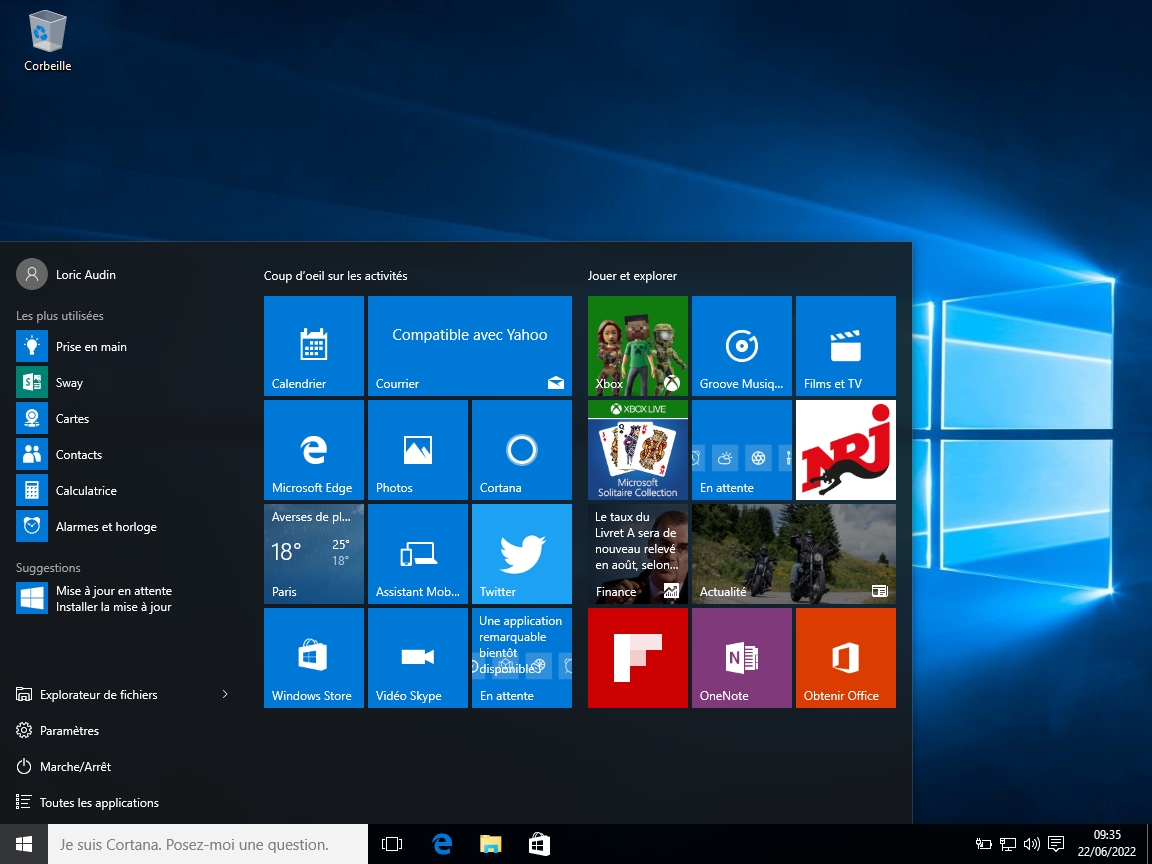Click 'Jouer et explorer' group header
1152x864 pixels.
[632, 276]
